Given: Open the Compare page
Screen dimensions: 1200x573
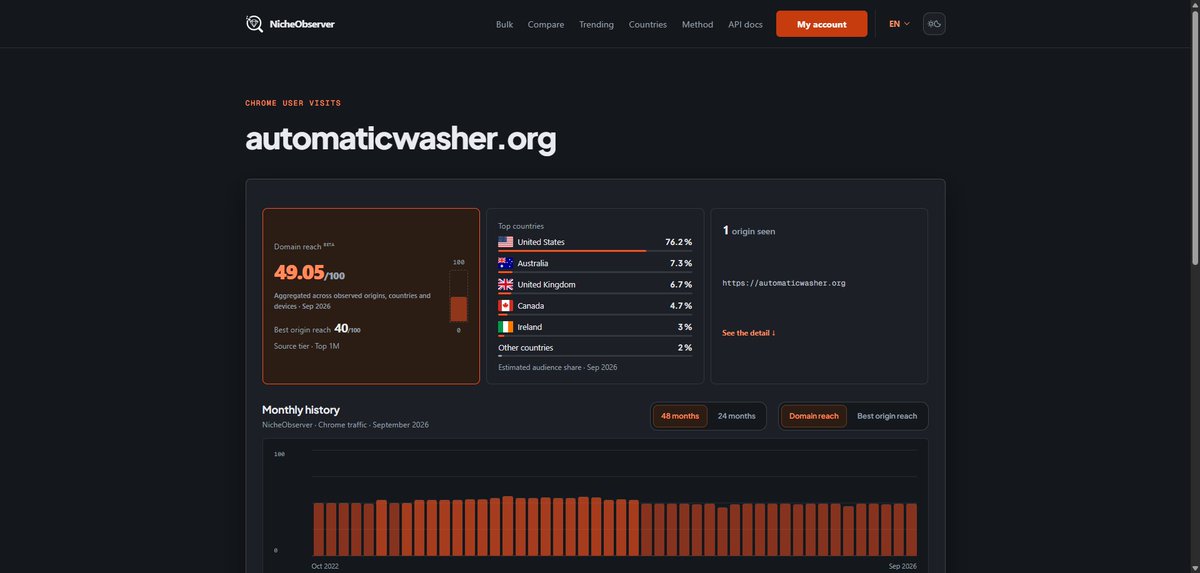Looking at the screenshot, I should (x=546, y=24).
